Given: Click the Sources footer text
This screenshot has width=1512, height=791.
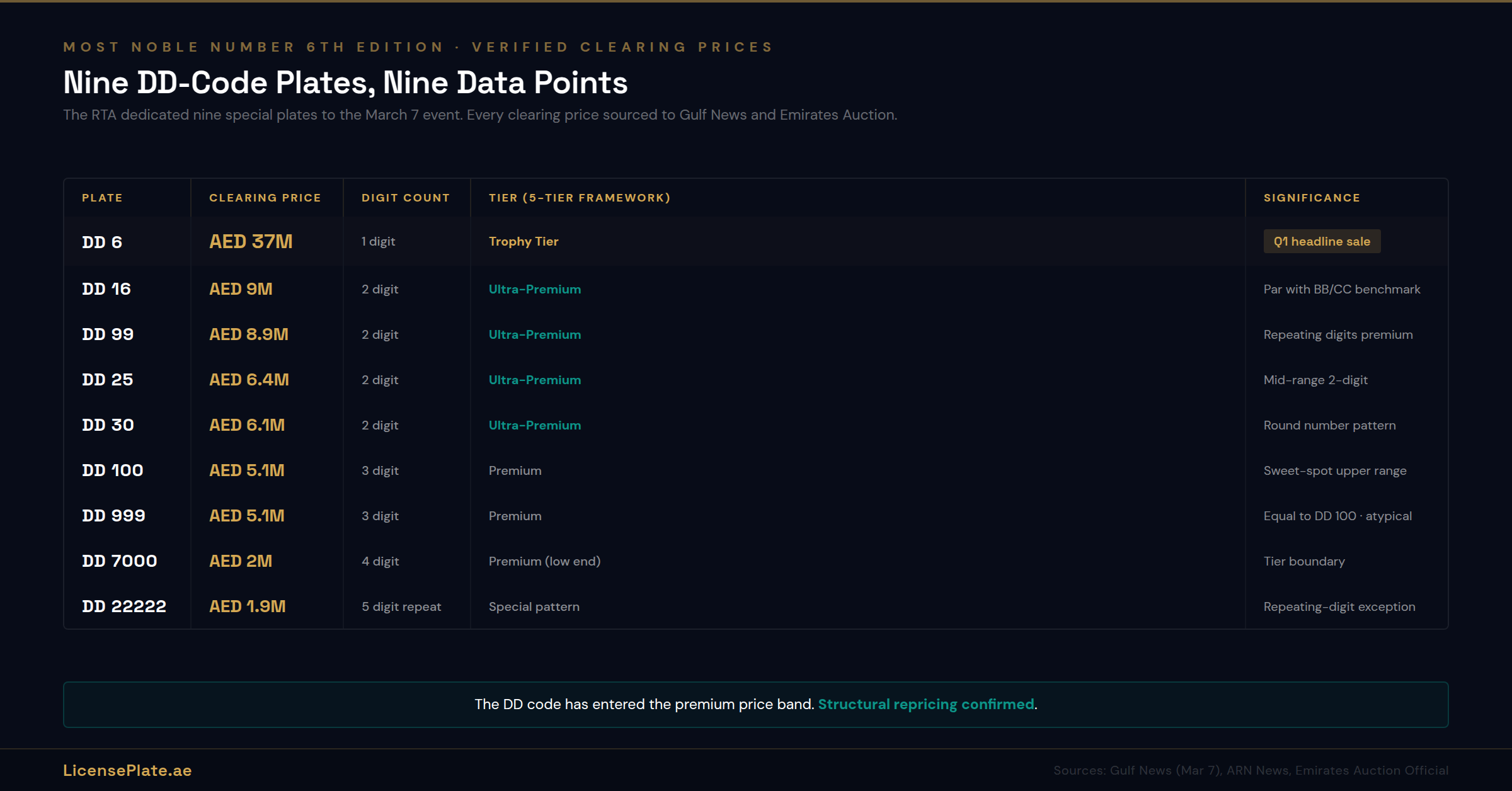Looking at the screenshot, I should [x=1251, y=770].
